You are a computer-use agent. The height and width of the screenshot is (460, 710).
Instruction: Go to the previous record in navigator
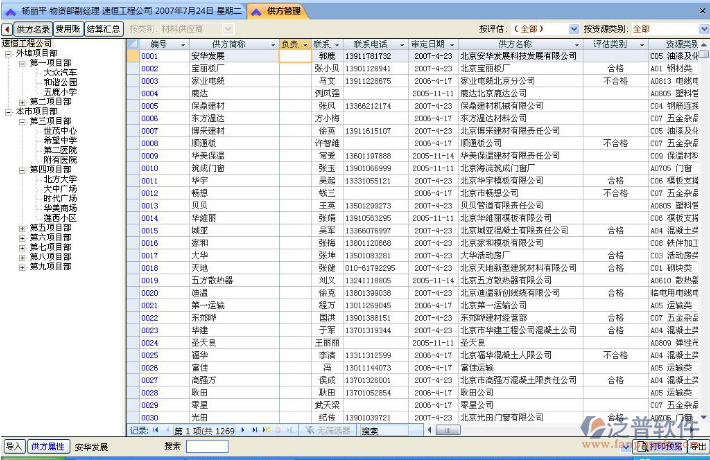click(166, 430)
